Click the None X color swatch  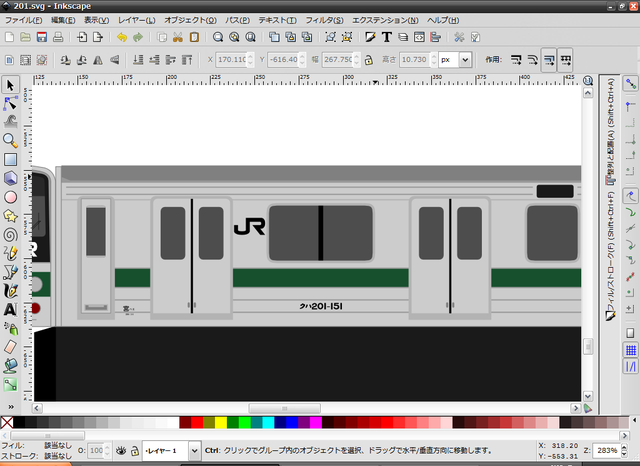point(7,422)
